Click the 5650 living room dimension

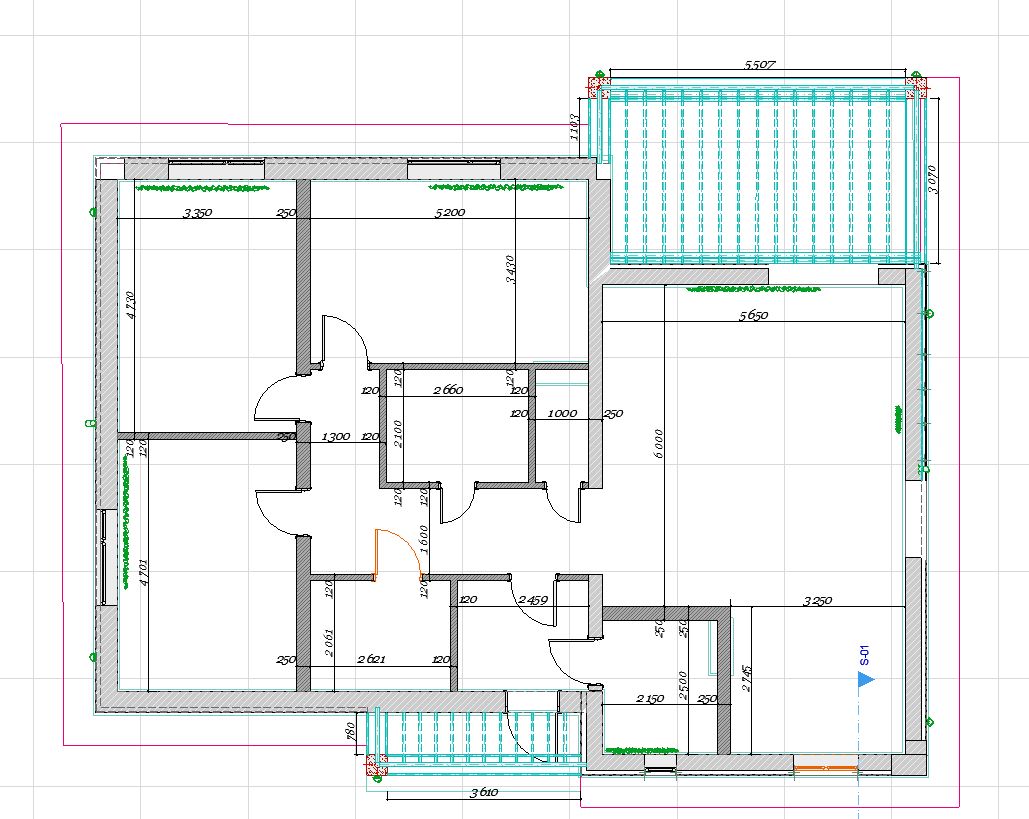[x=753, y=315]
